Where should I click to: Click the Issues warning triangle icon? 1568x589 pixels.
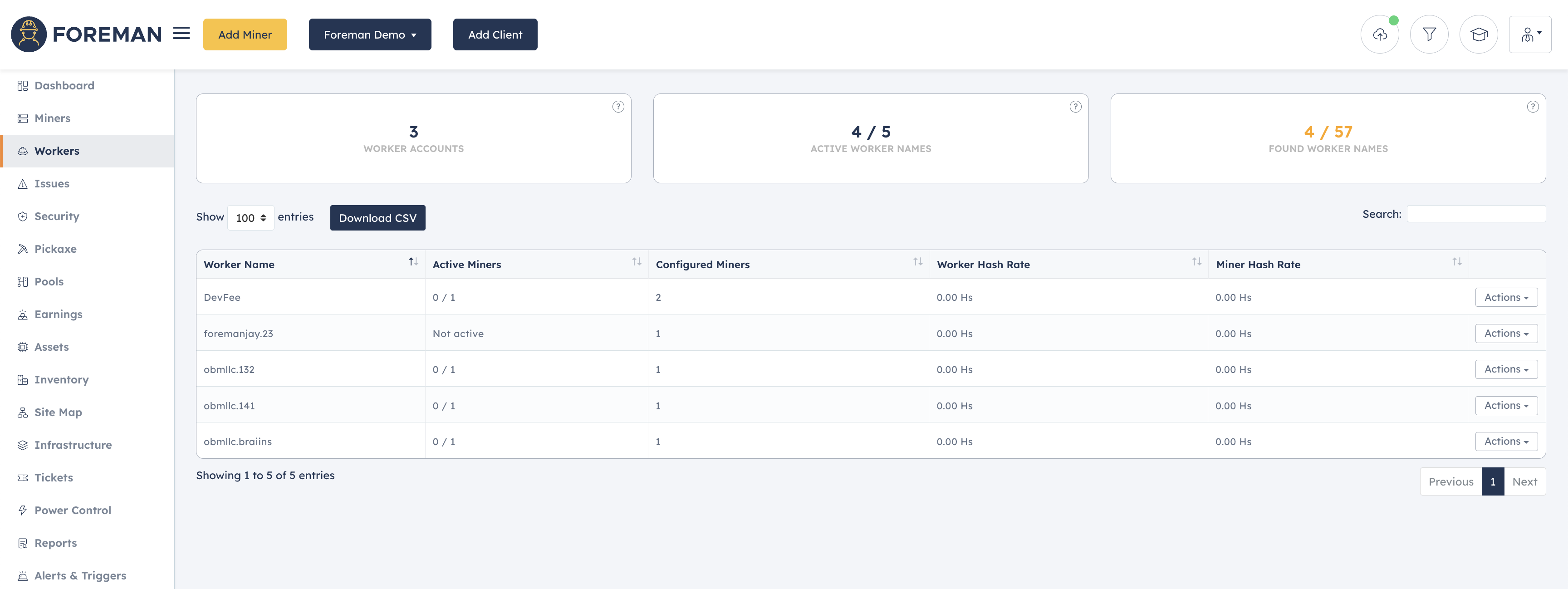point(23,184)
